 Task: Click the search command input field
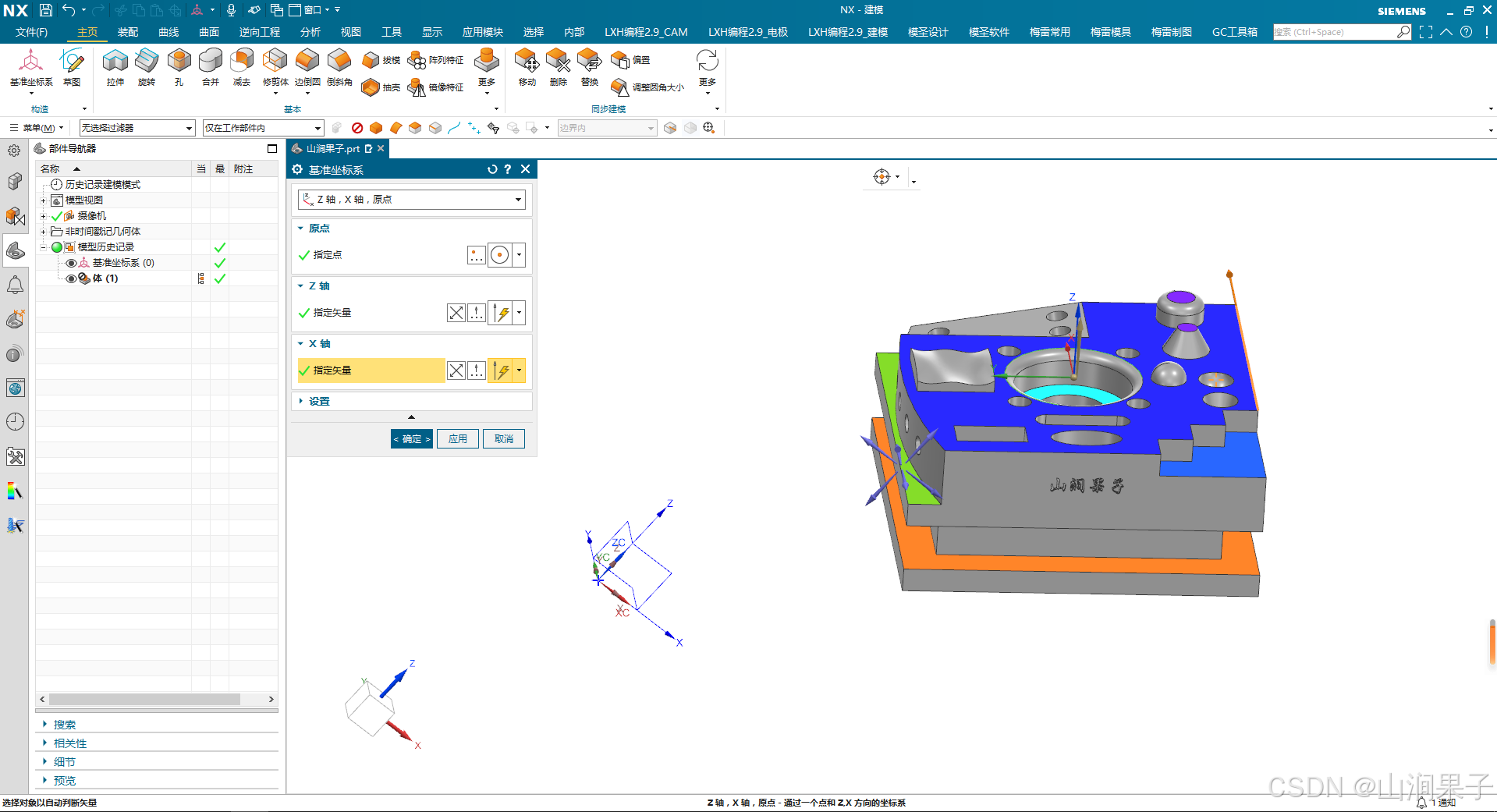1335,32
